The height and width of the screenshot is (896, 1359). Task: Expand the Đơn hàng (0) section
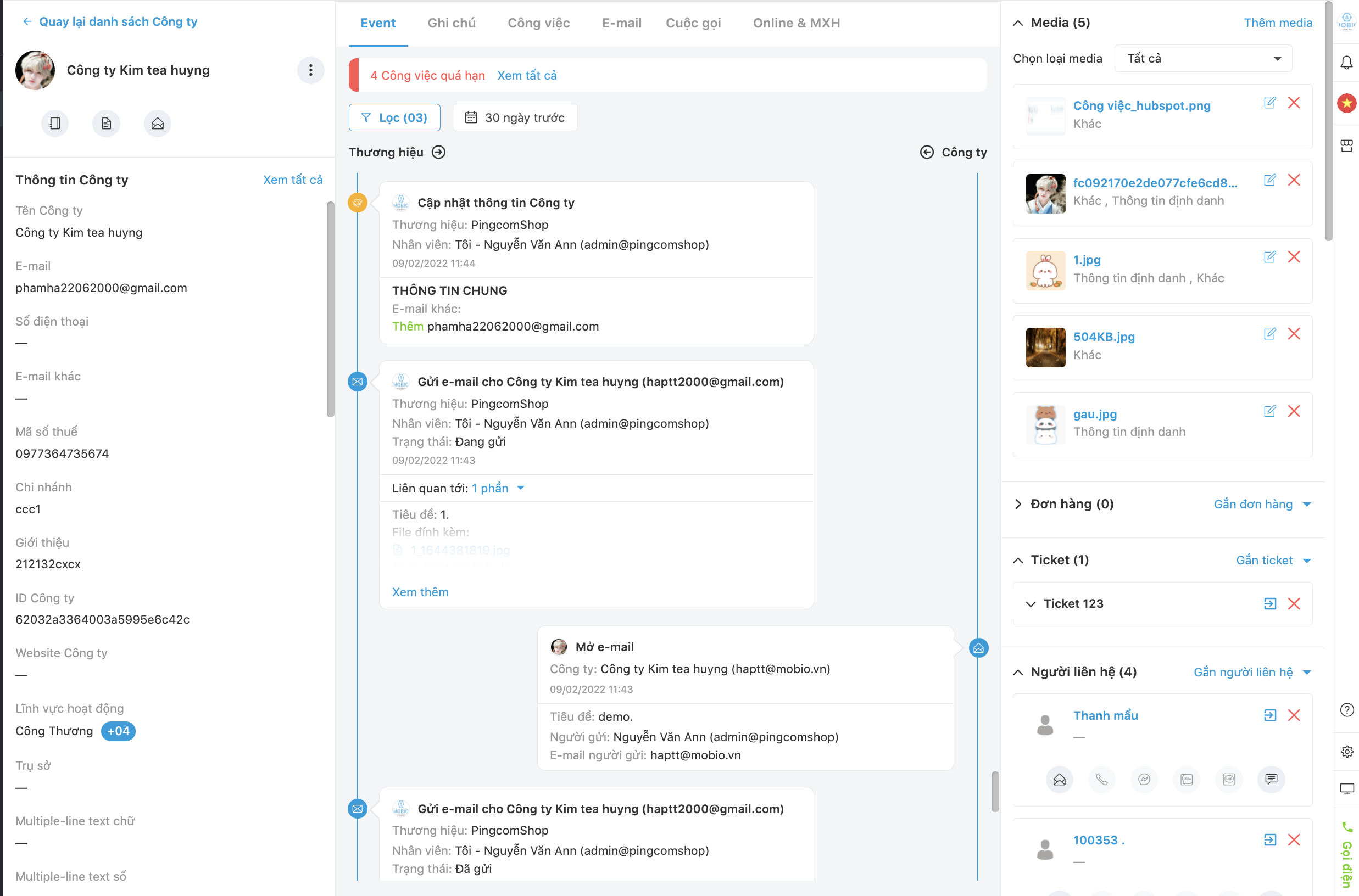[1018, 504]
